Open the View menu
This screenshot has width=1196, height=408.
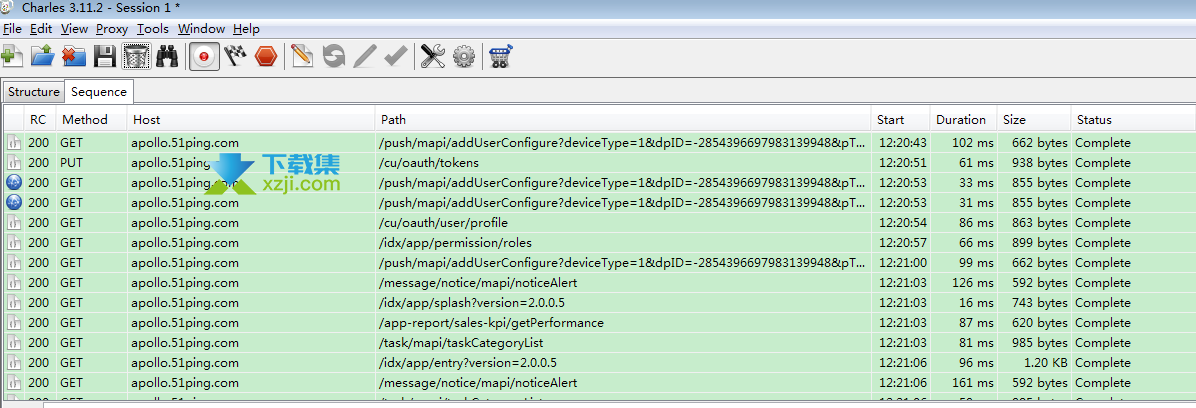(x=74, y=29)
